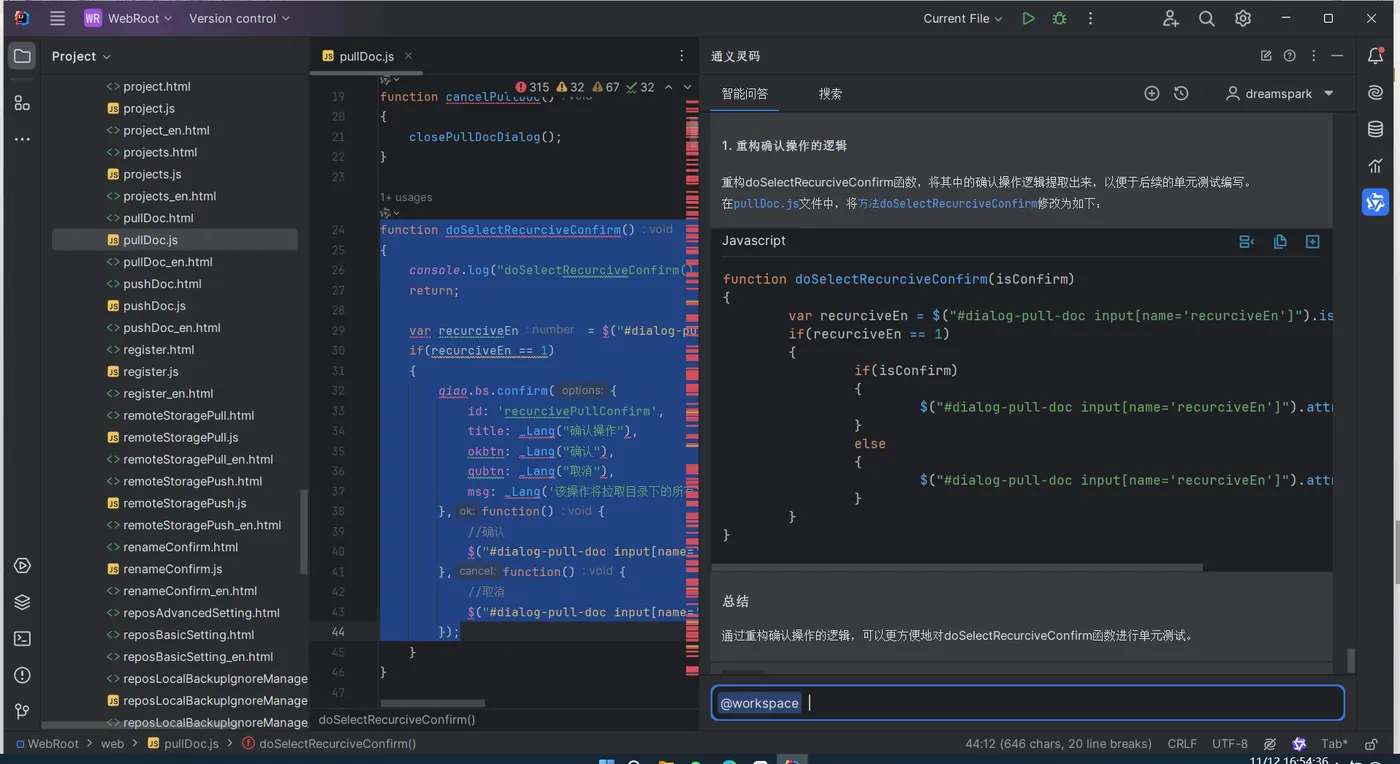This screenshot has height=764, width=1400.
Task: Open pushDoc.js in project tree
Action: click(154, 306)
